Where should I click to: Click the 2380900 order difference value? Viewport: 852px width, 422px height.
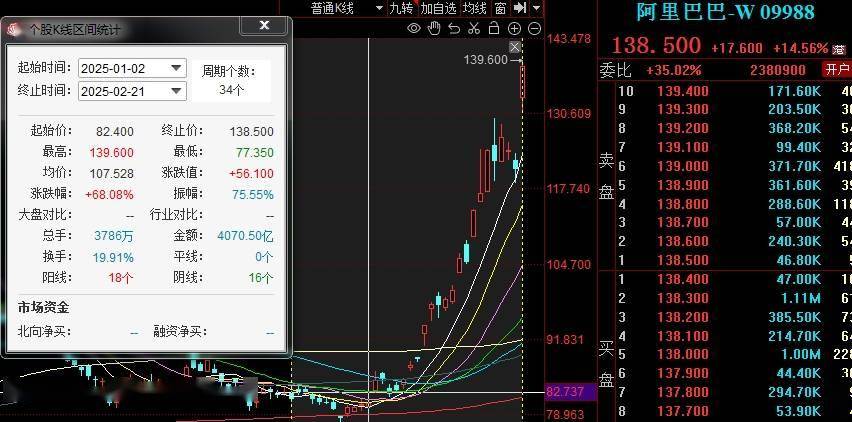point(778,70)
